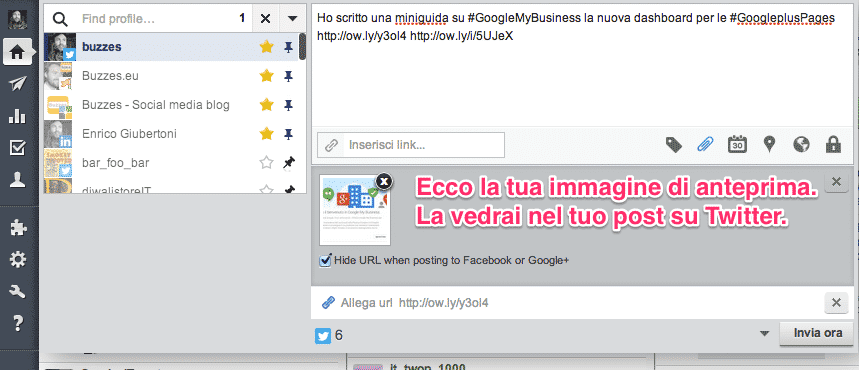Toggle favorite star for bar_foo_bar
Image resolution: width=859 pixels, height=370 pixels.
[x=266, y=162]
